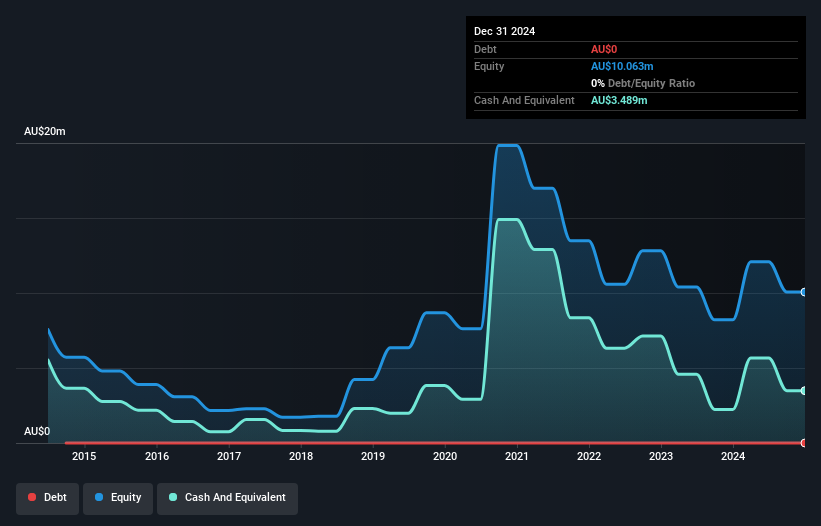Select the red Debt endpoint marker
Viewport: 821px width, 526px height.
(x=804, y=443)
